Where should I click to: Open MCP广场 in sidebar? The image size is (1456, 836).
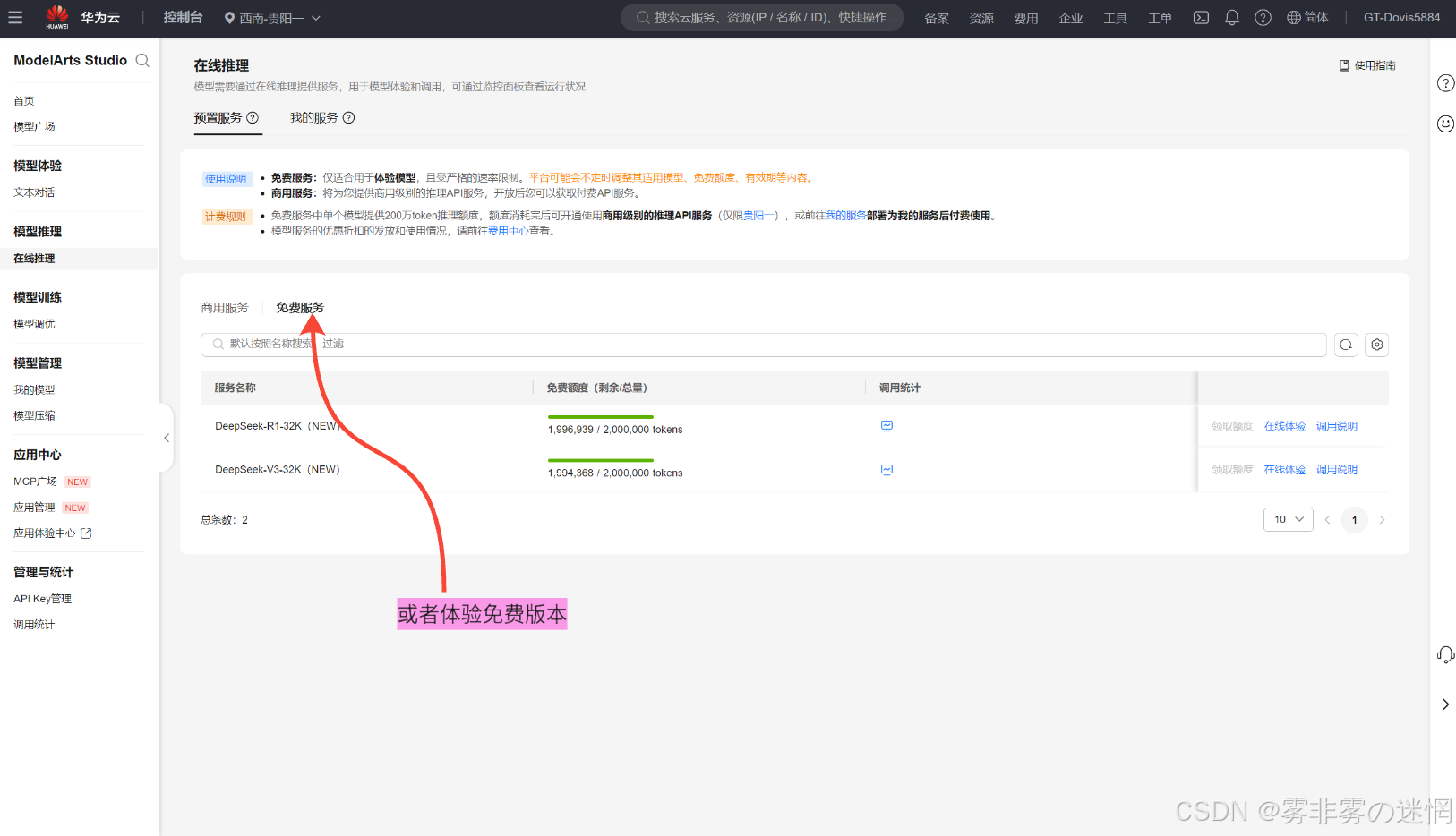[36, 482]
